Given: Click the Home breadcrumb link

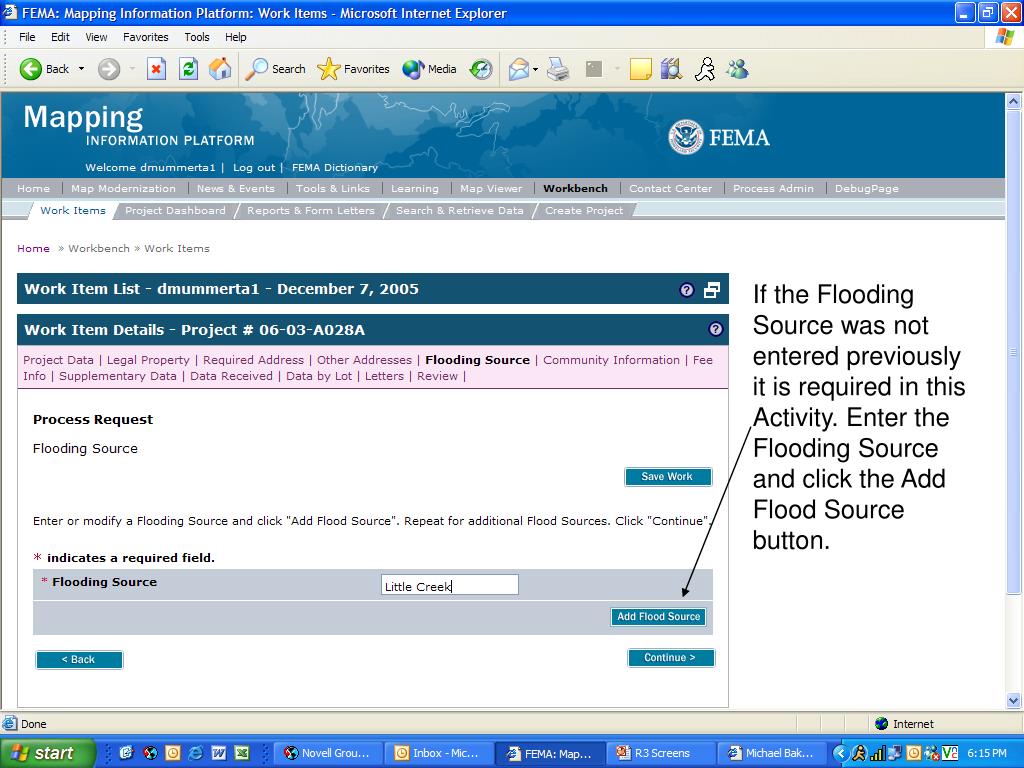Looking at the screenshot, I should (x=33, y=248).
